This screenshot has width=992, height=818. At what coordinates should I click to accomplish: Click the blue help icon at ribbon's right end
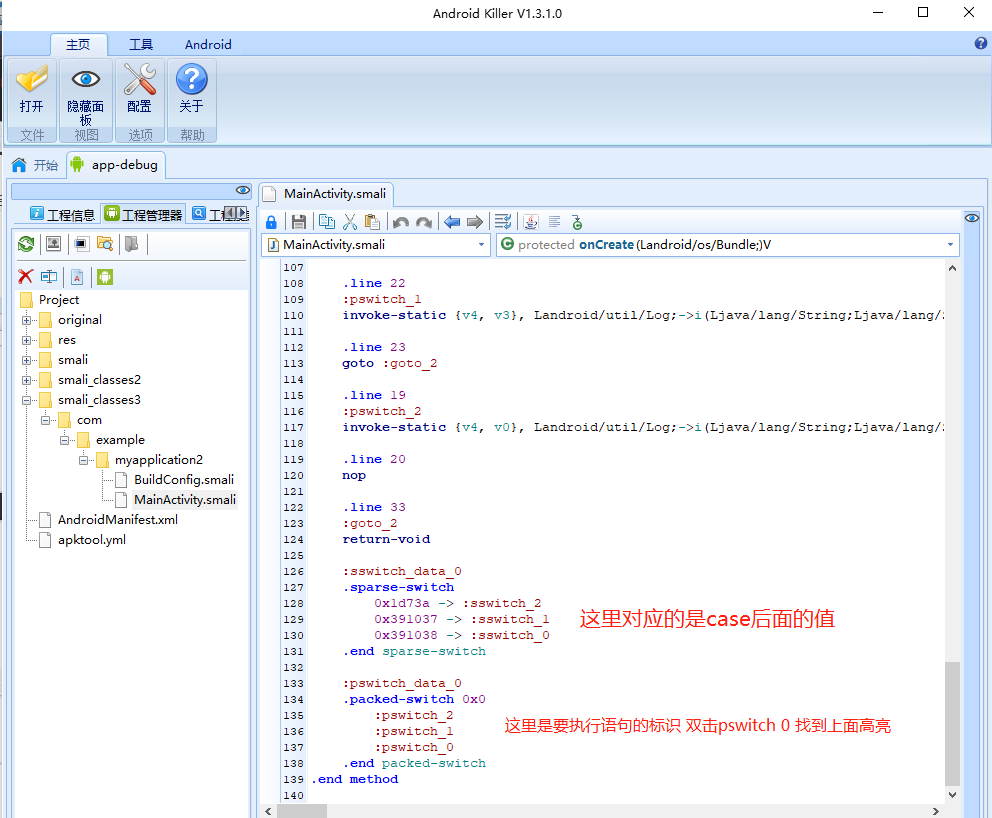click(981, 43)
